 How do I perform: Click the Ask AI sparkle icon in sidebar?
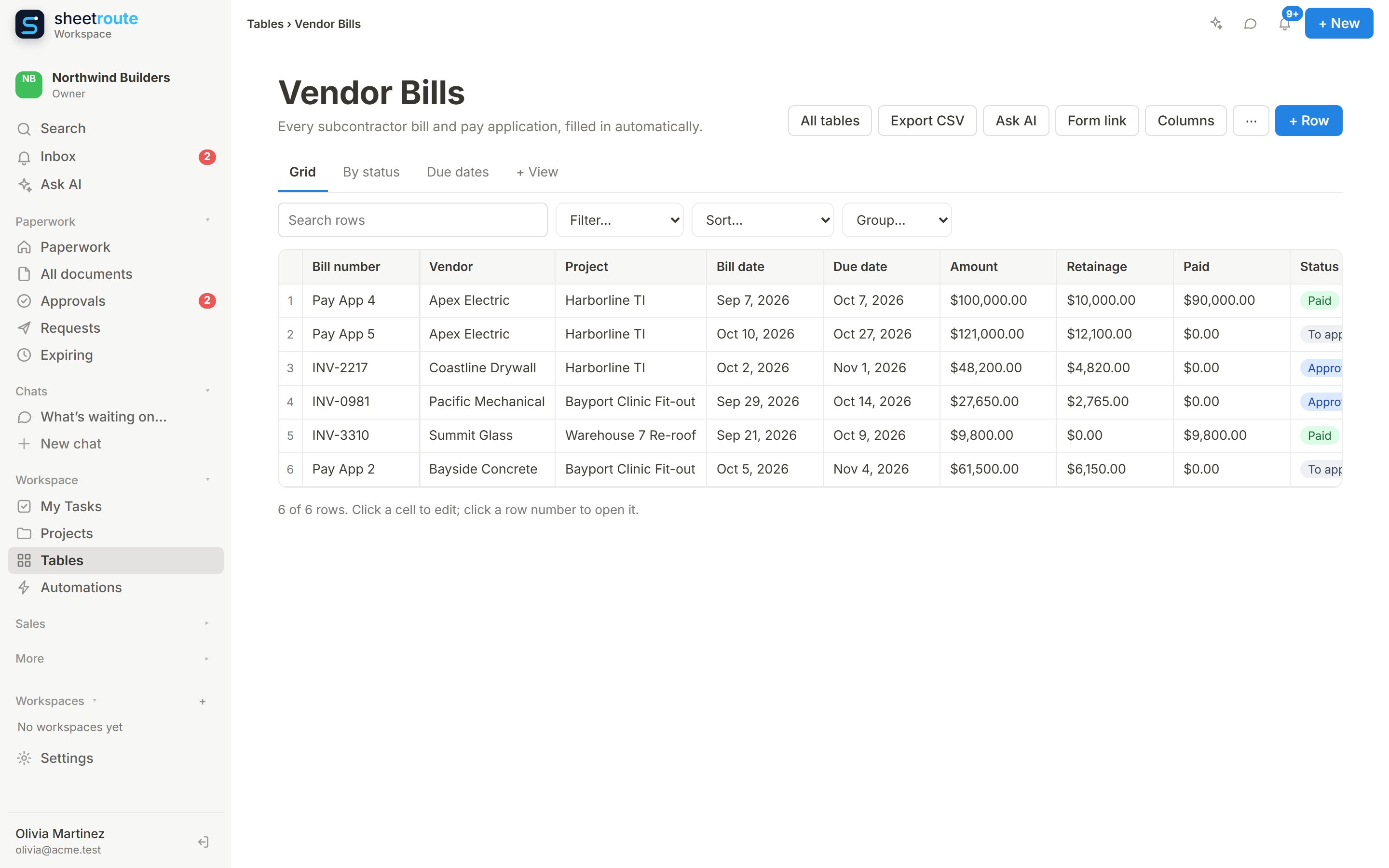pos(24,185)
